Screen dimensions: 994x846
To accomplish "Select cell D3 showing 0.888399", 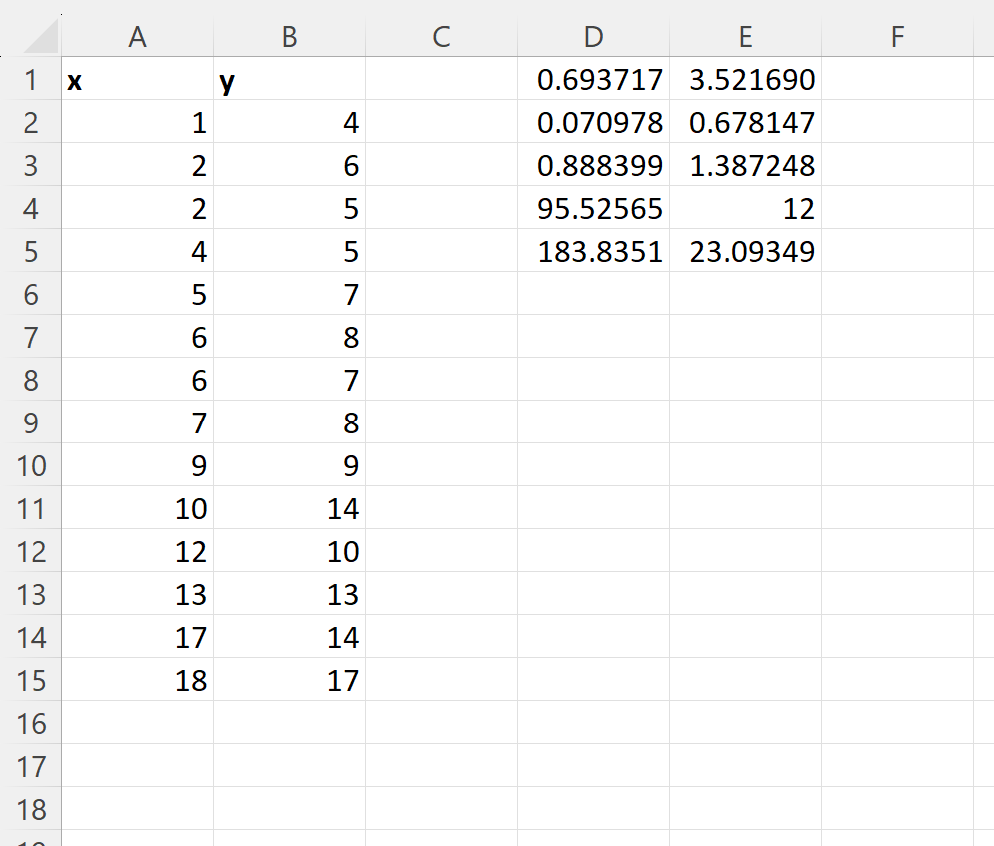I will point(593,165).
